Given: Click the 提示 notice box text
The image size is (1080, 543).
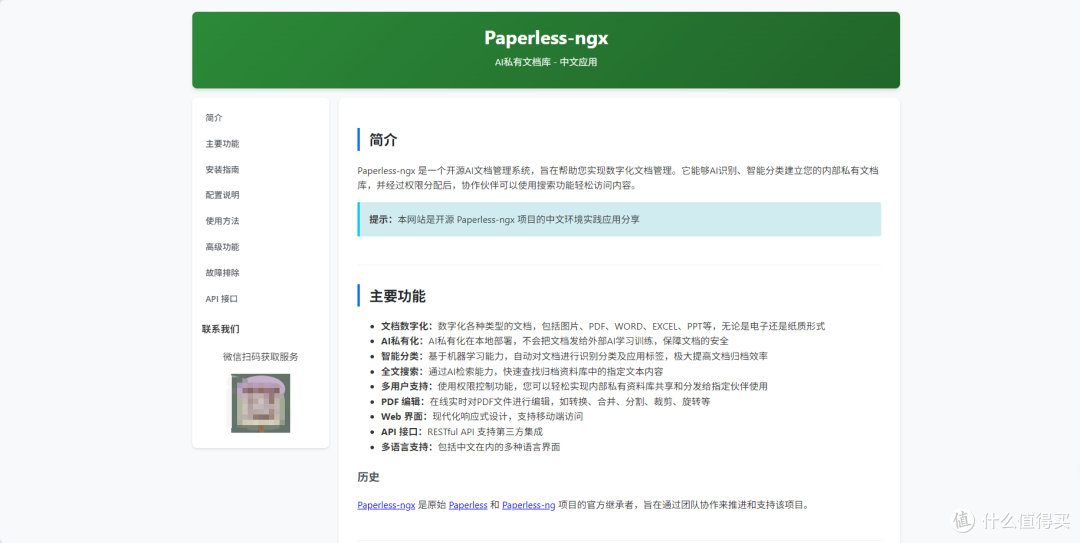Looking at the screenshot, I should point(504,220).
